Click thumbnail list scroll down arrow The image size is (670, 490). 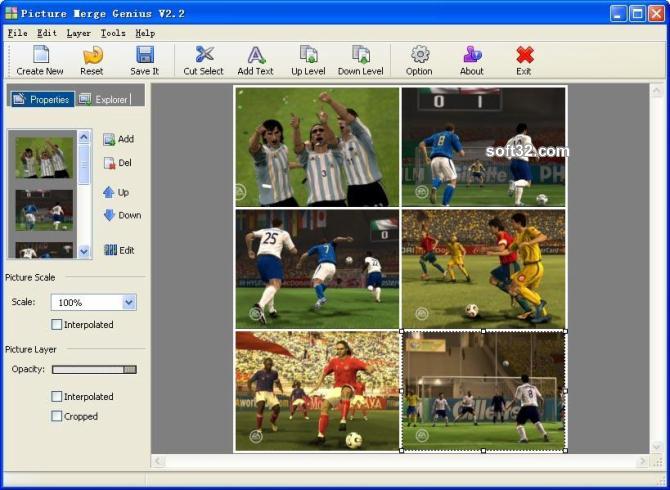84,252
